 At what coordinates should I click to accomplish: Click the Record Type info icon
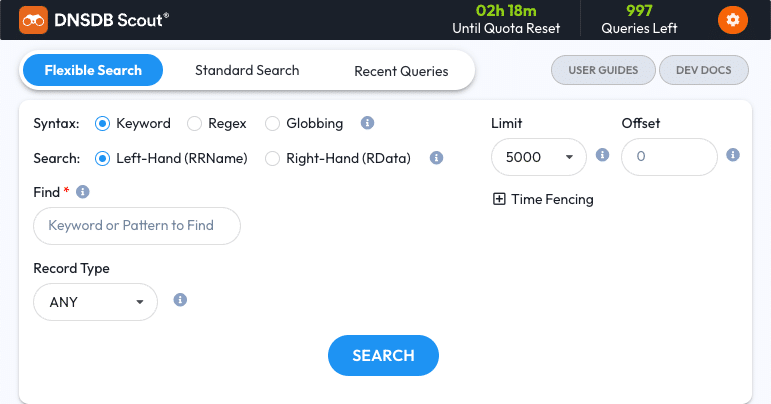point(180,300)
